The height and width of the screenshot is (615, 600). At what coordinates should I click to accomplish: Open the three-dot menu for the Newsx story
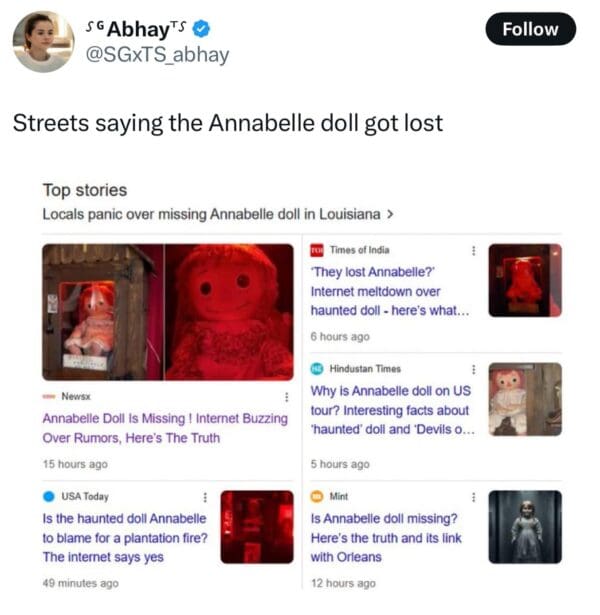(x=287, y=397)
